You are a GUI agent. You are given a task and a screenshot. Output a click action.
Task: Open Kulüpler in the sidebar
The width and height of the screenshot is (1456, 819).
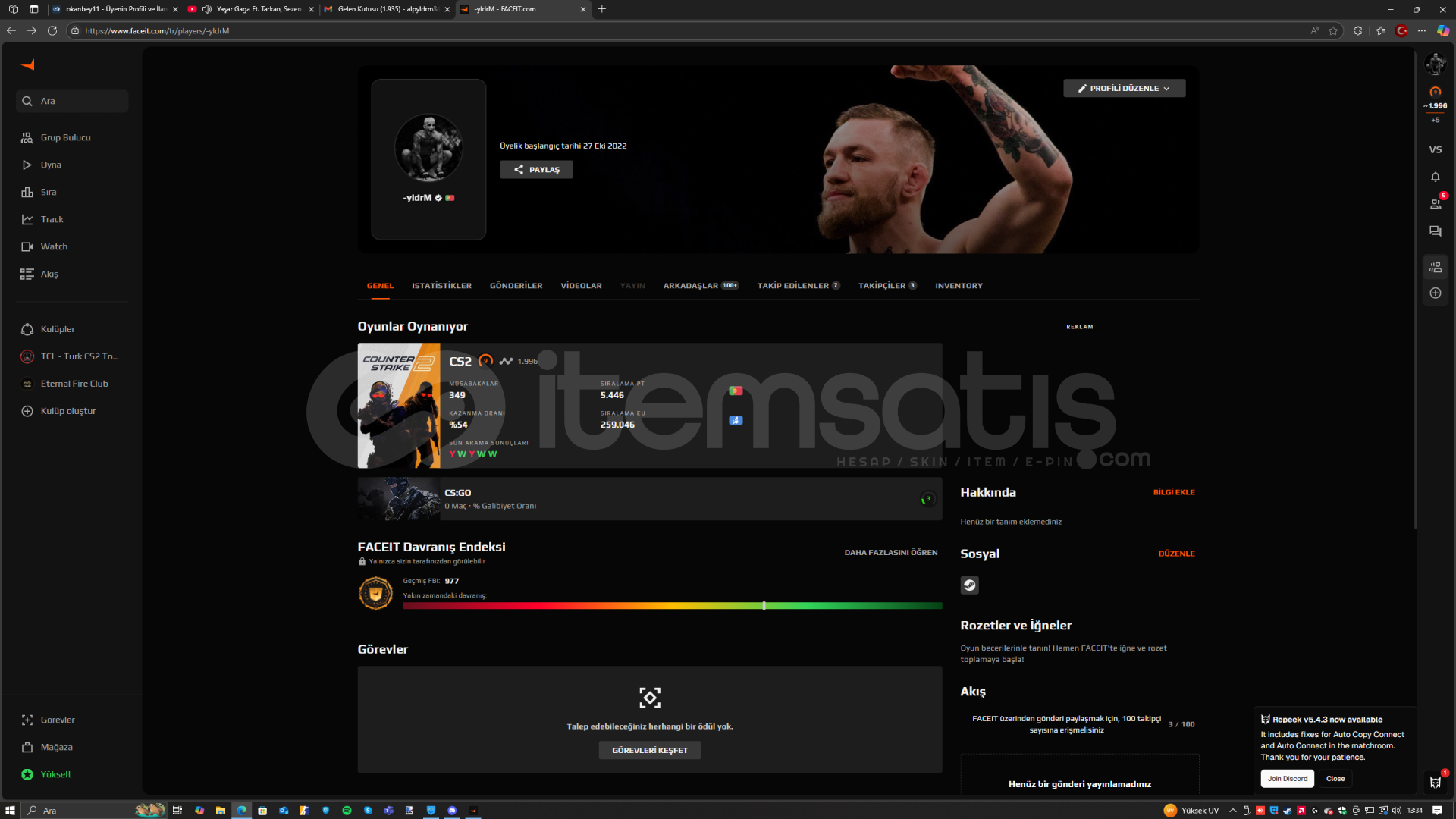click(x=58, y=329)
